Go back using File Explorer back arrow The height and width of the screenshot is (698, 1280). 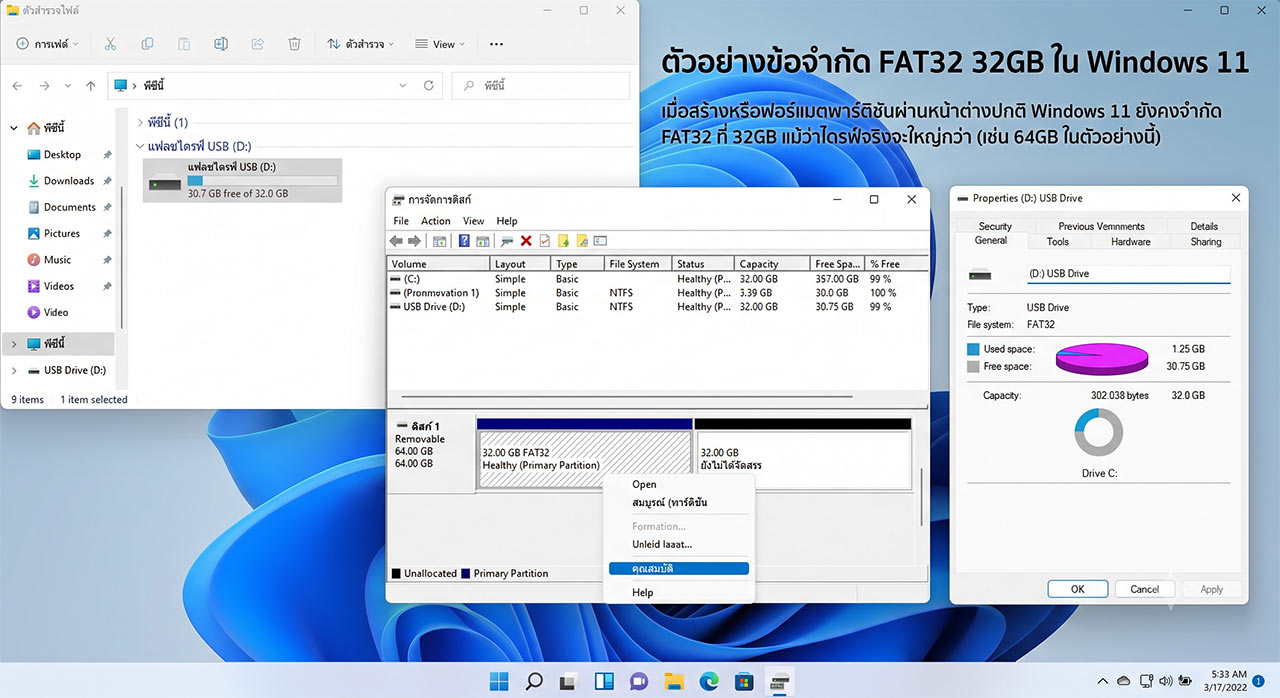17,86
